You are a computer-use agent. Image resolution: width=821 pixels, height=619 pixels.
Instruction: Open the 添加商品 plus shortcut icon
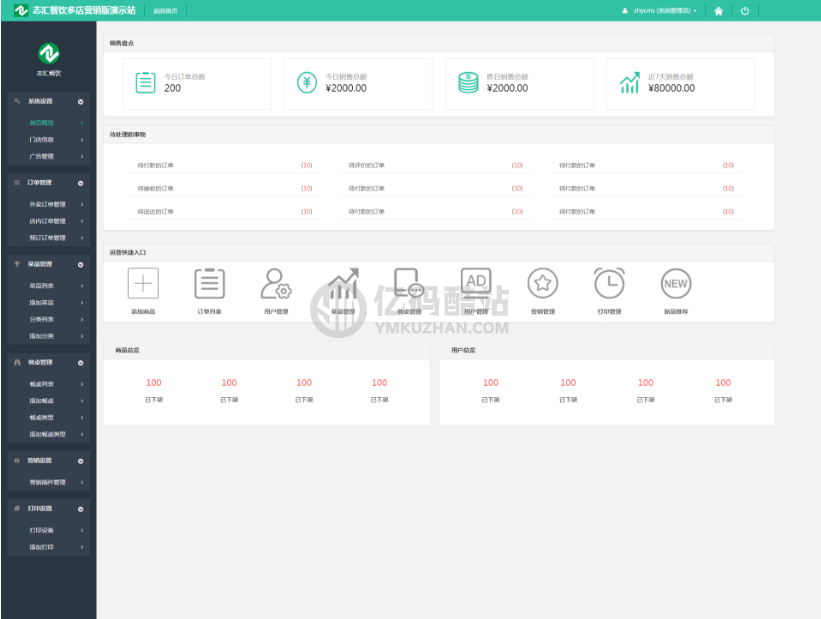[x=143, y=283]
